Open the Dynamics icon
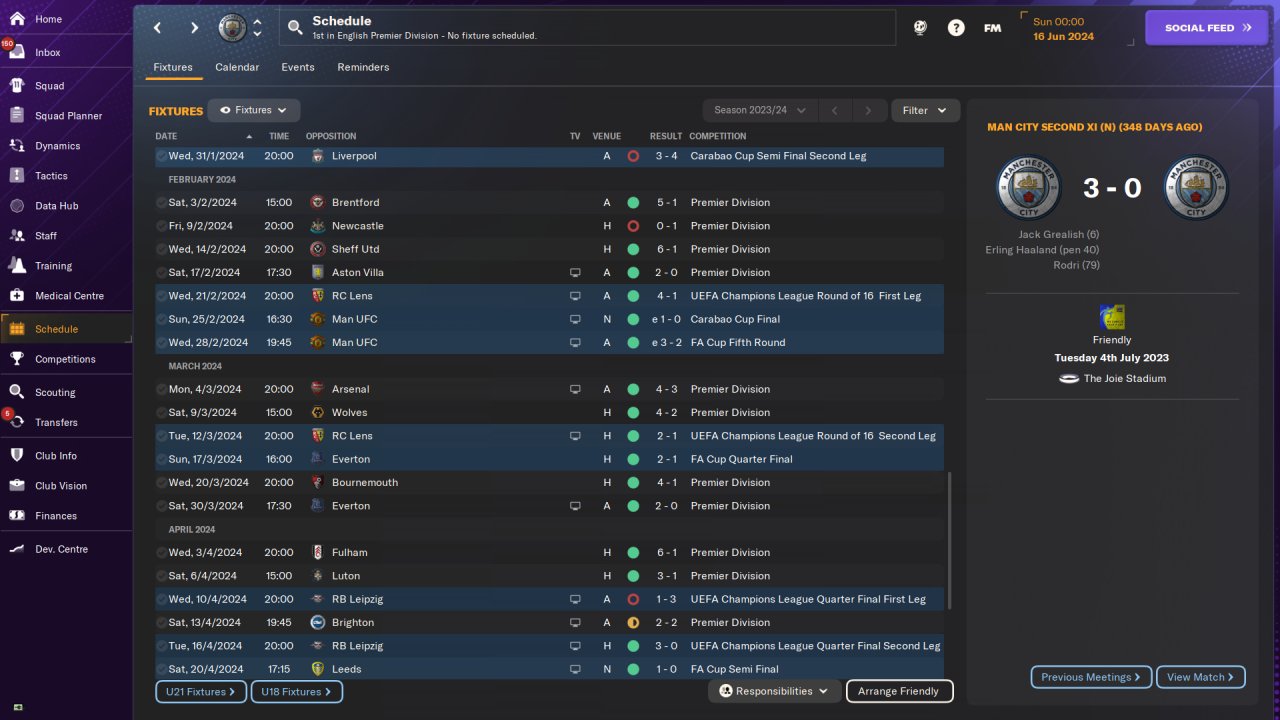Screen dimensions: 1280x720 point(17,146)
